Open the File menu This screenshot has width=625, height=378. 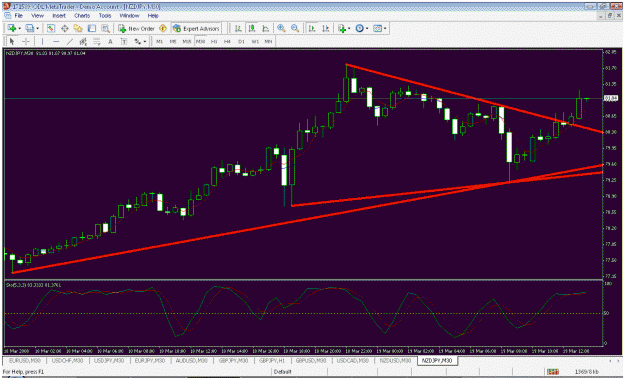click(19, 16)
